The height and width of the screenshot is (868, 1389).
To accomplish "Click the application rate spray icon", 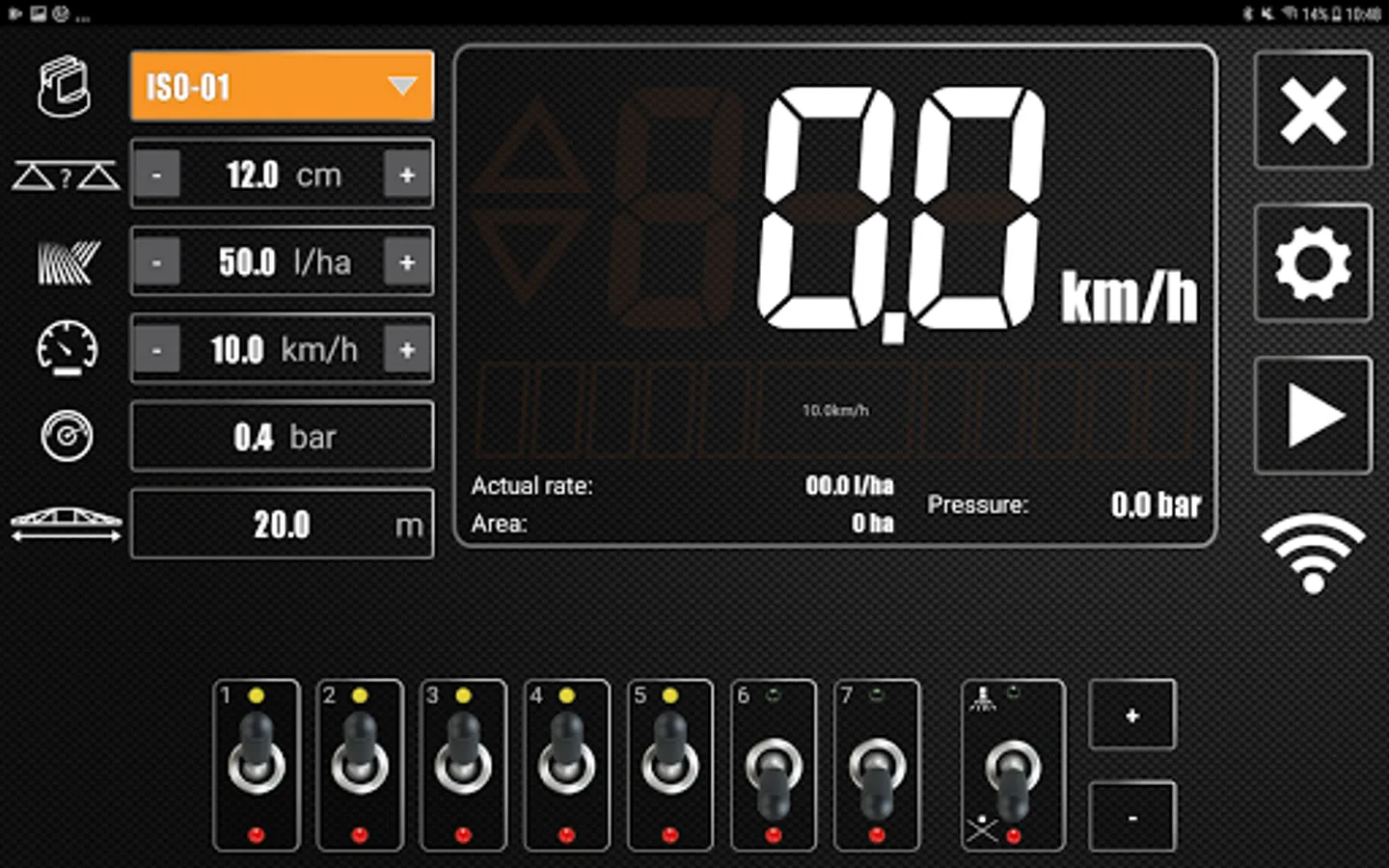I will [x=68, y=262].
